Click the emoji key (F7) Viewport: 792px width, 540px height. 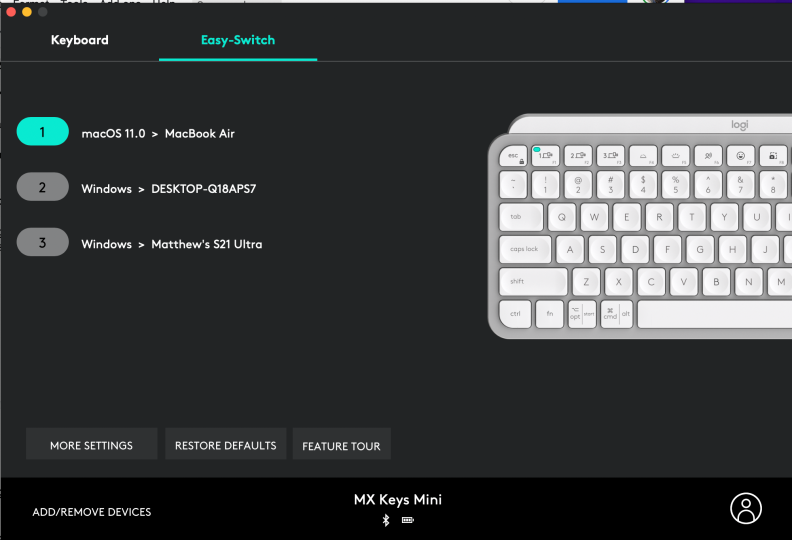740,156
